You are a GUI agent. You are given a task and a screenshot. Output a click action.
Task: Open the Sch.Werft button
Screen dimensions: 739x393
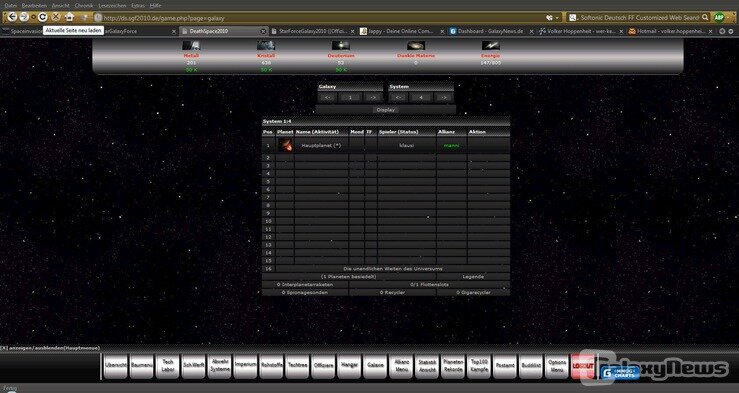coord(194,366)
